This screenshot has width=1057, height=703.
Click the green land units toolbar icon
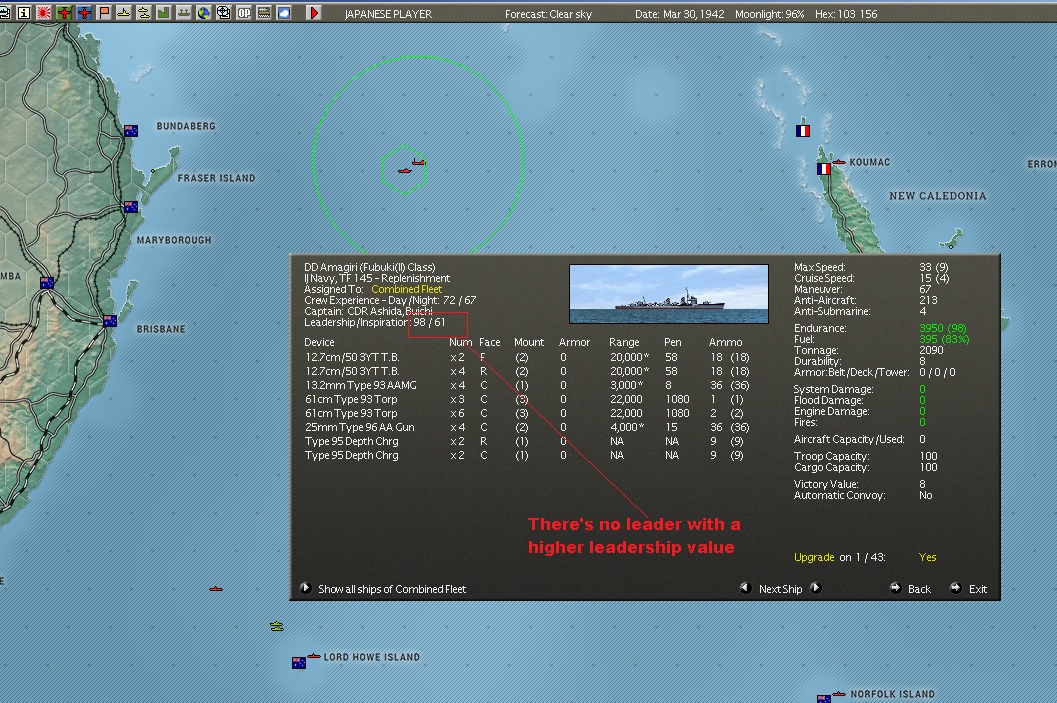(164, 12)
